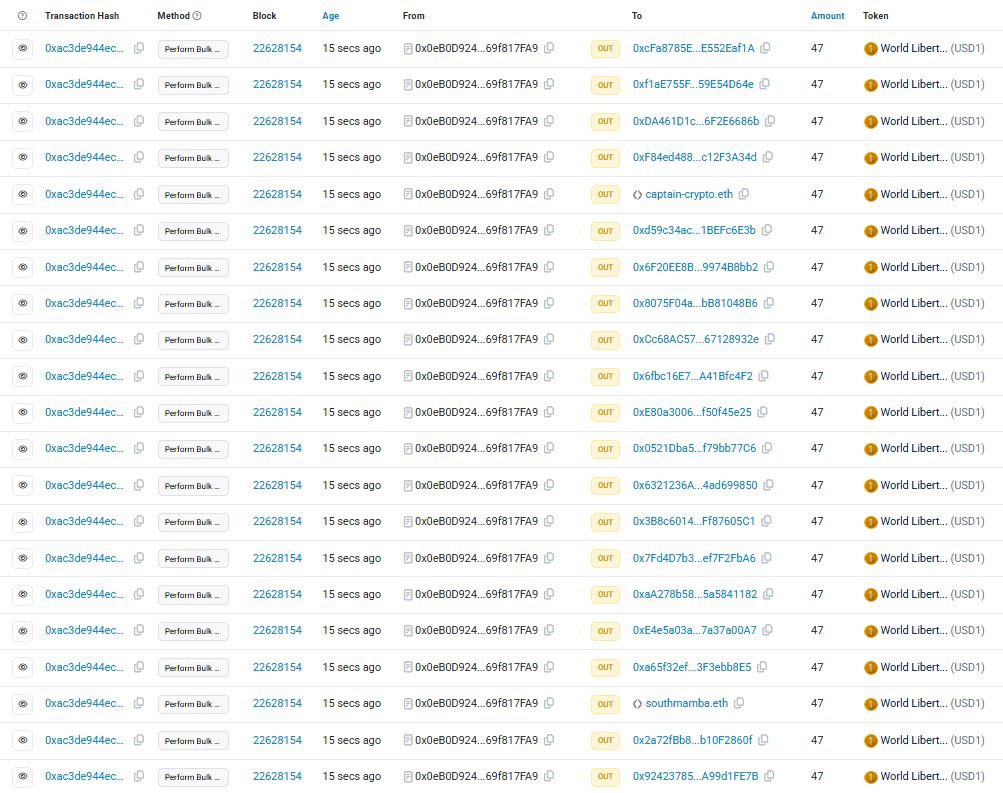The image size is (1003, 793).
Task: Click OUT badge in 0xDA461D1c row
Action: 605,122
